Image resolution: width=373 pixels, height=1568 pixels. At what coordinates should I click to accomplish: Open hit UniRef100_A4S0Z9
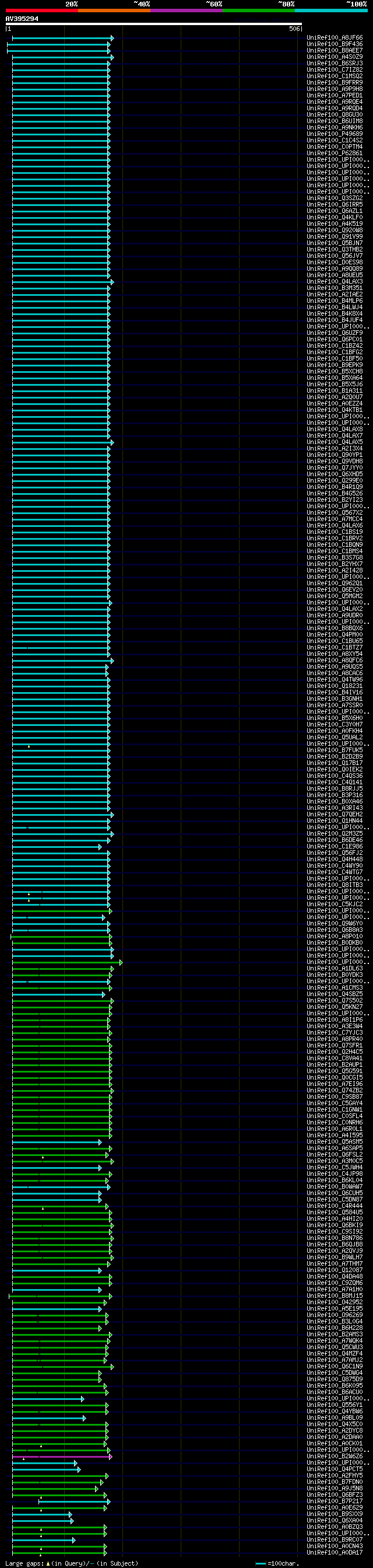tap(335, 57)
